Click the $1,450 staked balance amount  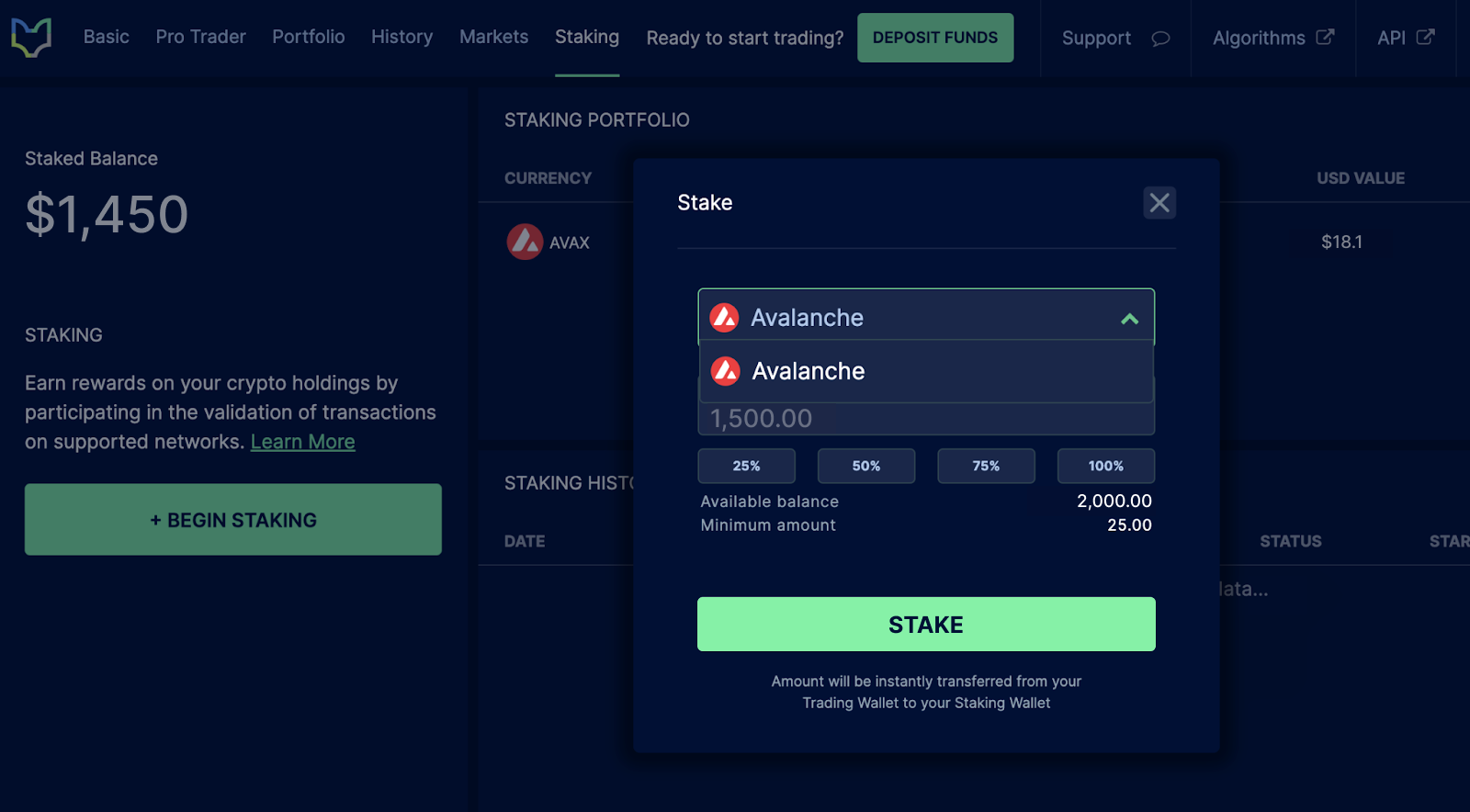pos(107,215)
